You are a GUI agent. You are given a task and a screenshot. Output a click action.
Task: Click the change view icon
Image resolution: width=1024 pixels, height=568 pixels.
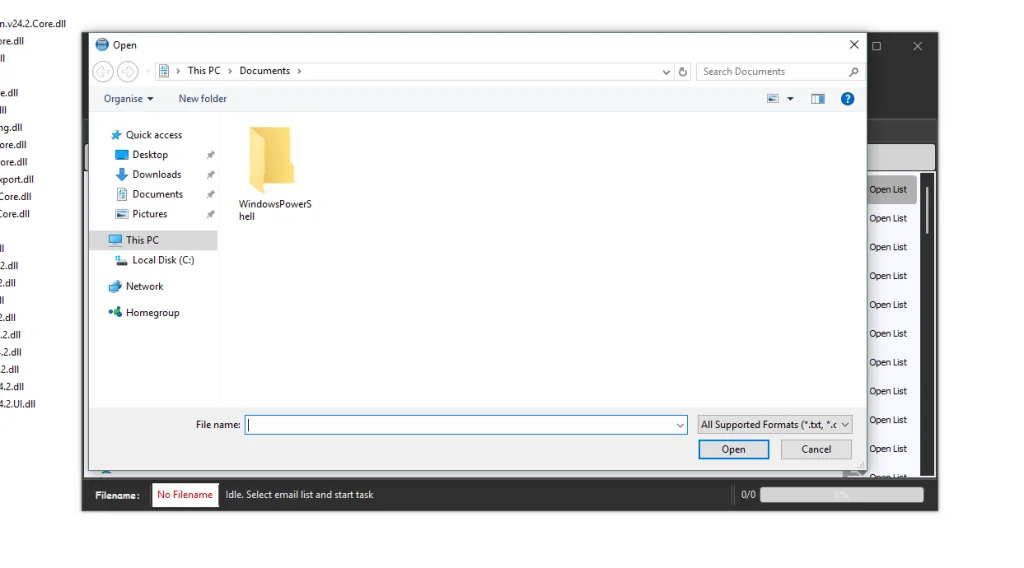click(x=773, y=99)
